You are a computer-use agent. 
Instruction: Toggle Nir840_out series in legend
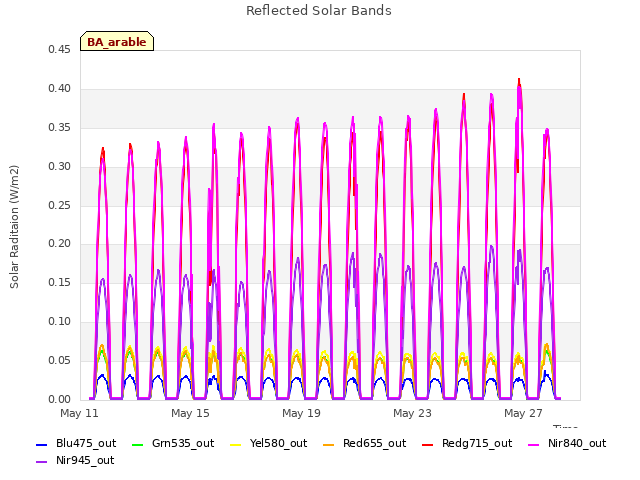(567, 444)
